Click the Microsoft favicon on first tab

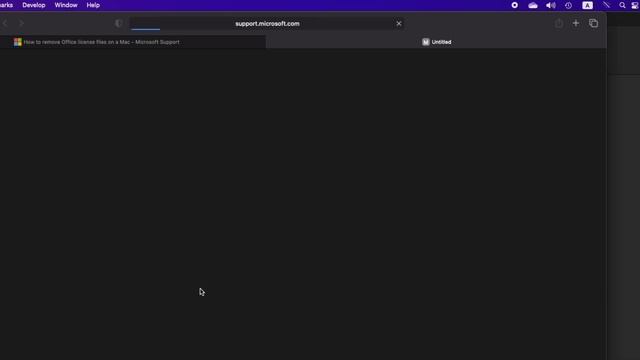click(x=18, y=42)
